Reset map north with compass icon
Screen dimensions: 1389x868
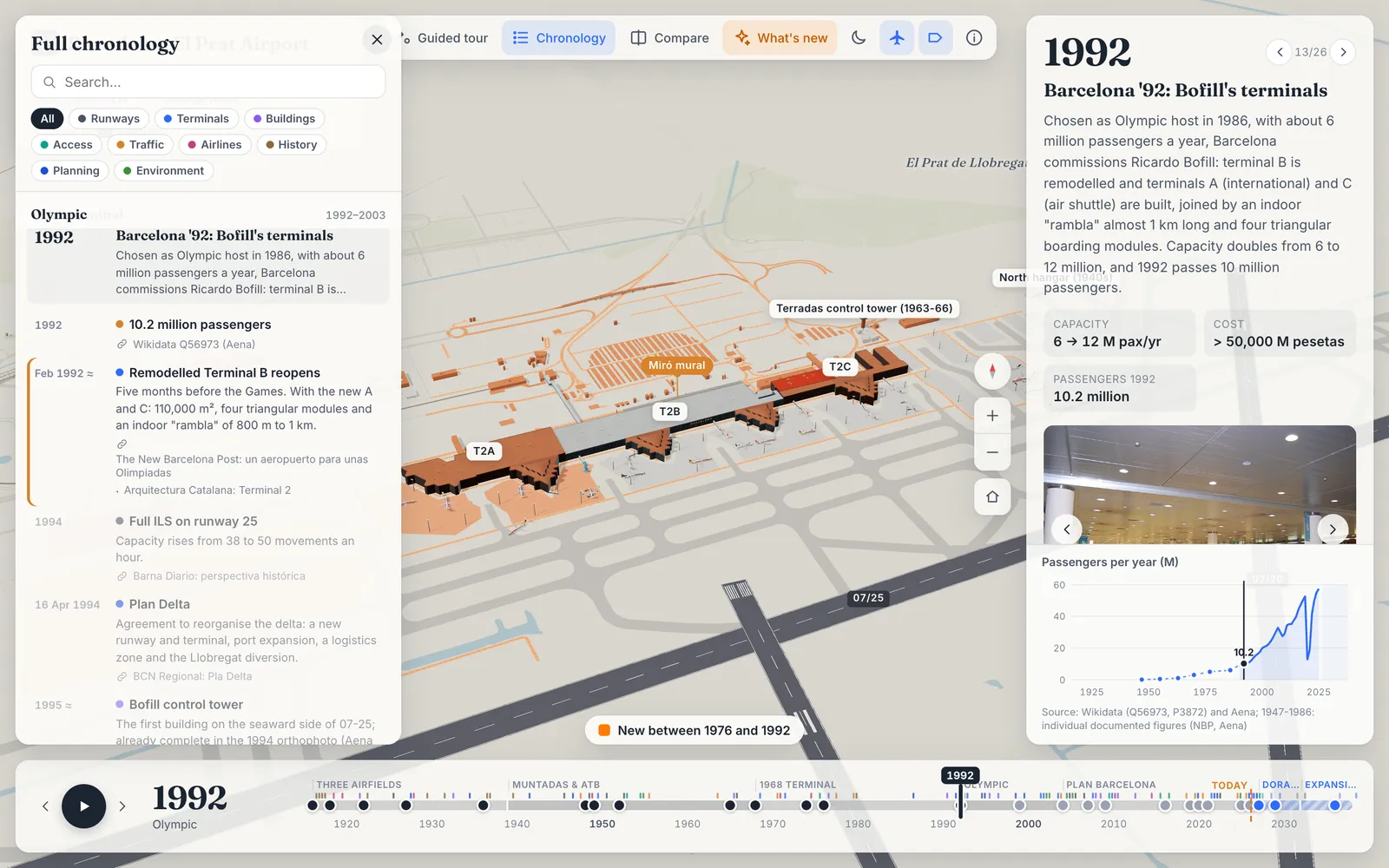click(x=992, y=372)
